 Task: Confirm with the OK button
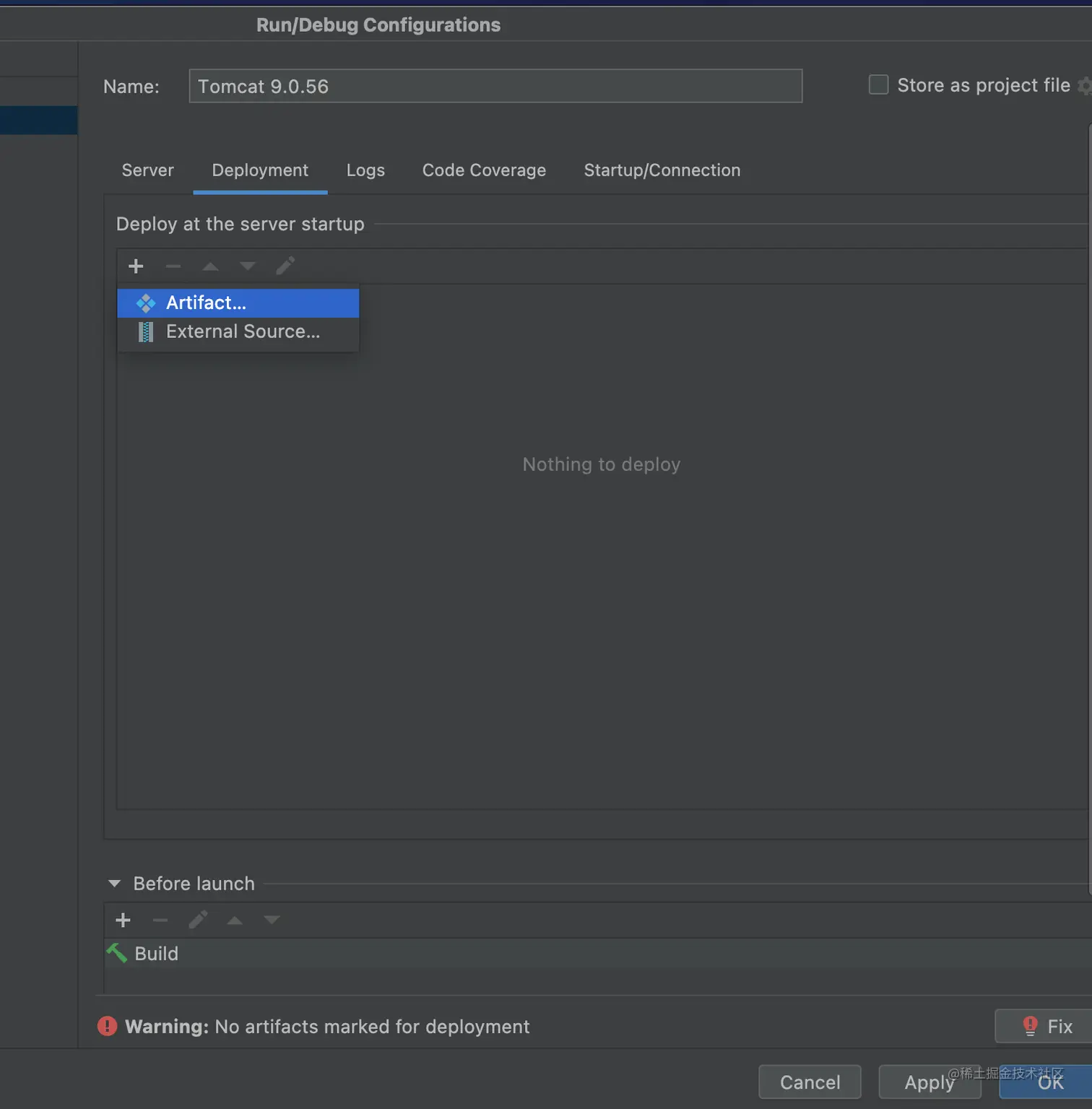click(x=1046, y=1082)
